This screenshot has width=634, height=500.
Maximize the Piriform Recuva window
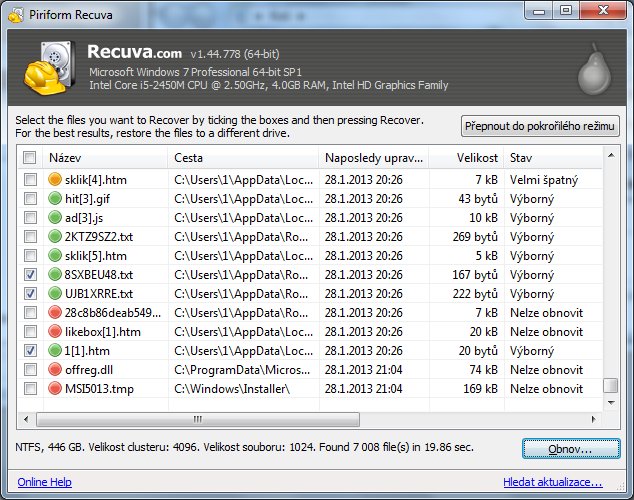pos(566,11)
